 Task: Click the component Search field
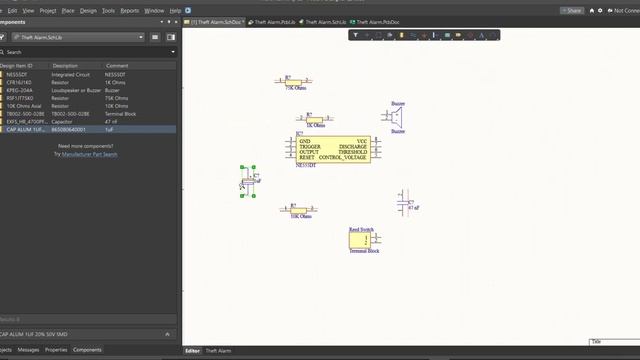(x=86, y=52)
